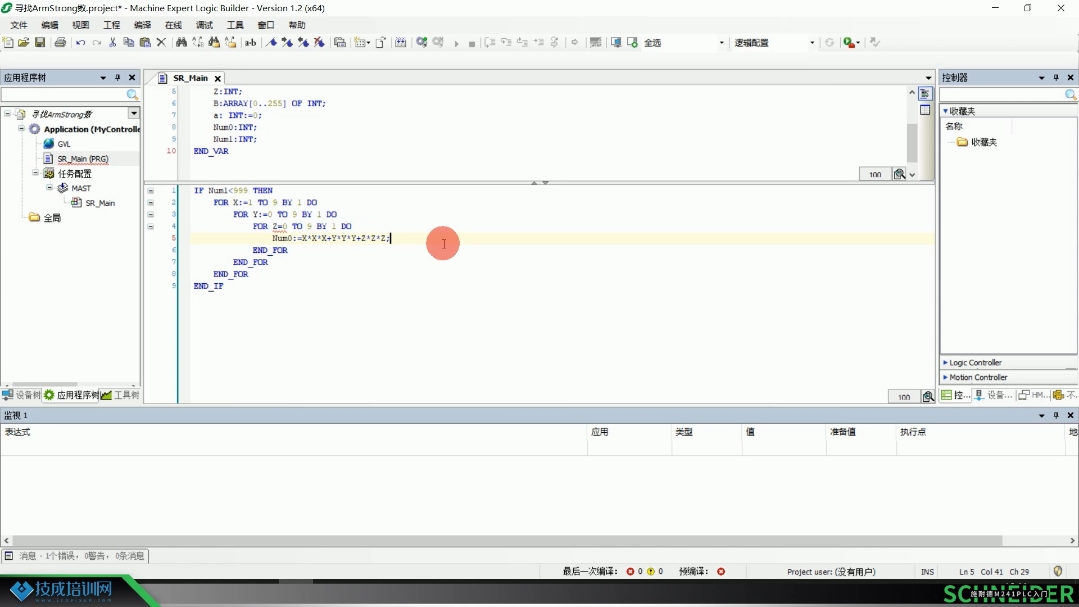Collapse the MAST task node

tap(50, 188)
